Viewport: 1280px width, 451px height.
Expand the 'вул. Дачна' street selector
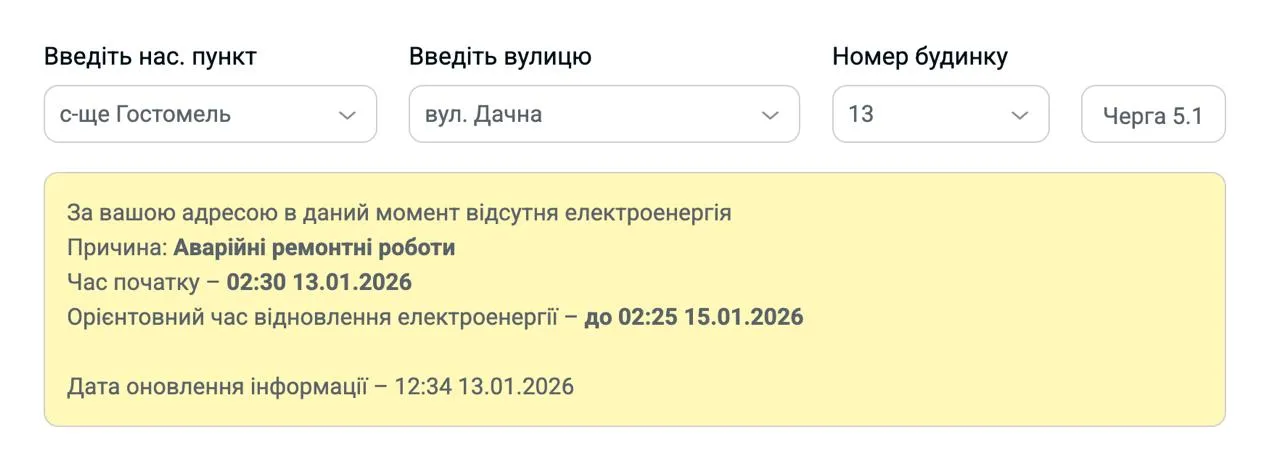580,115
